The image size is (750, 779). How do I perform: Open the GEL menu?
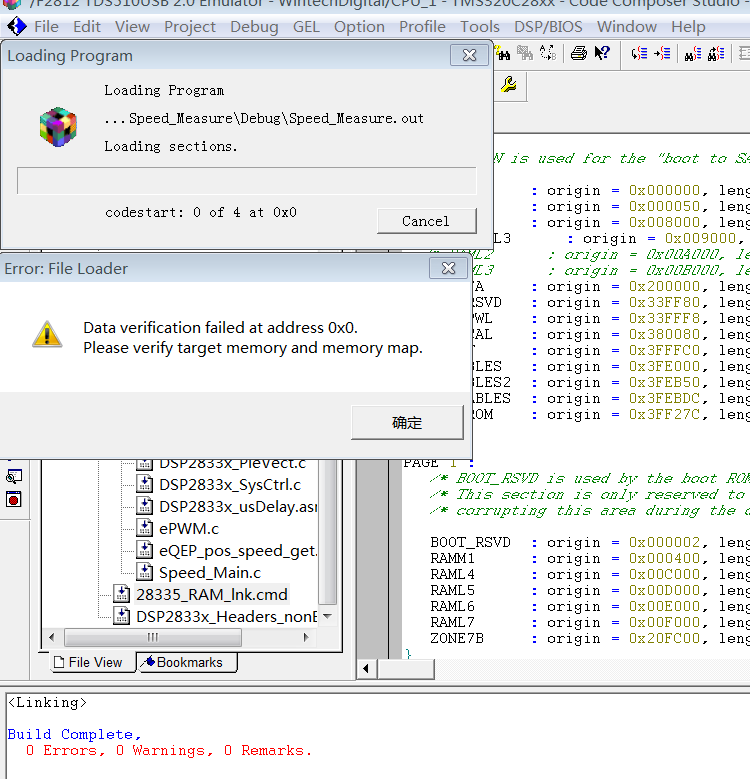306,26
